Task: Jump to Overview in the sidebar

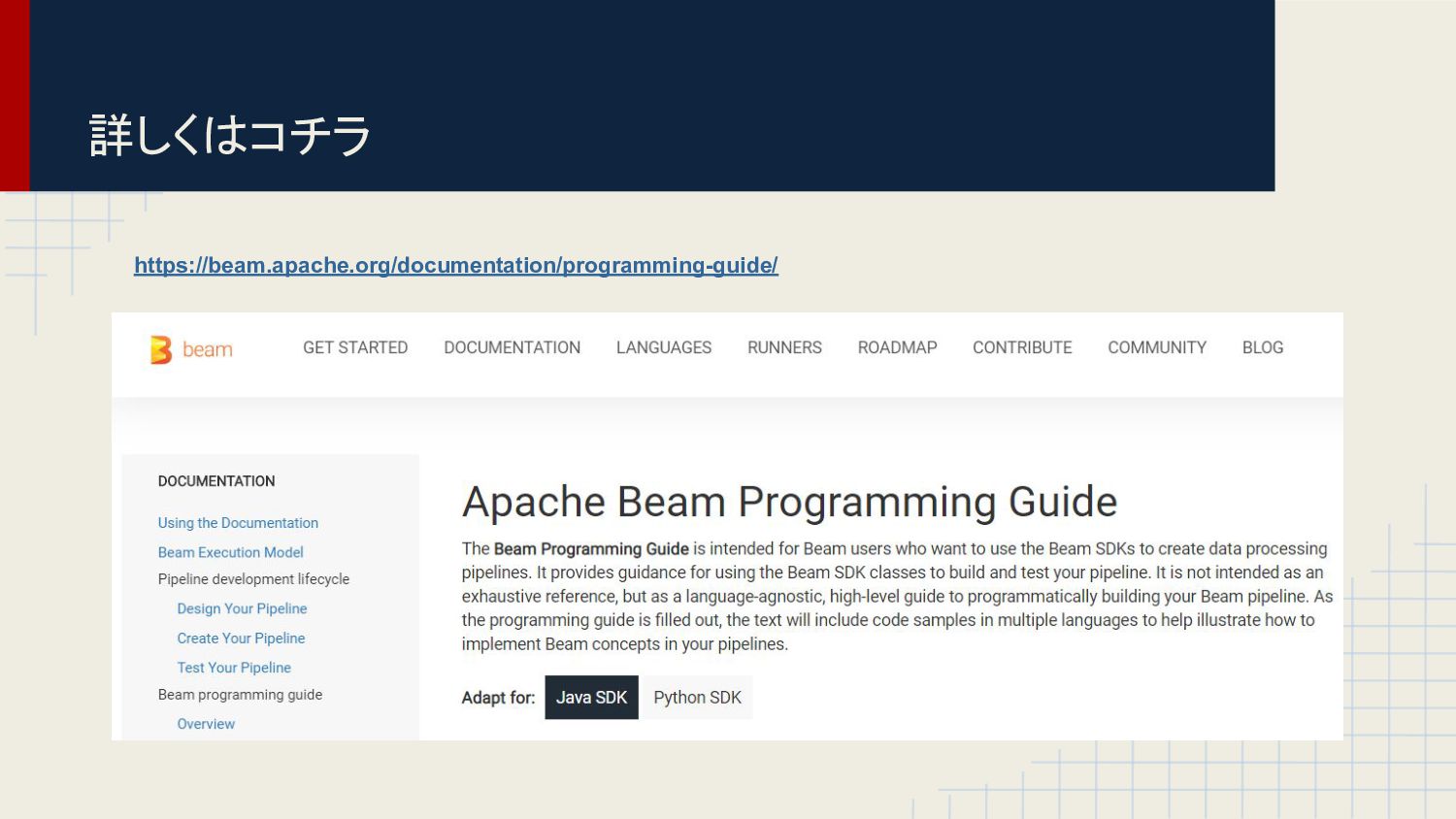Action: [x=206, y=724]
